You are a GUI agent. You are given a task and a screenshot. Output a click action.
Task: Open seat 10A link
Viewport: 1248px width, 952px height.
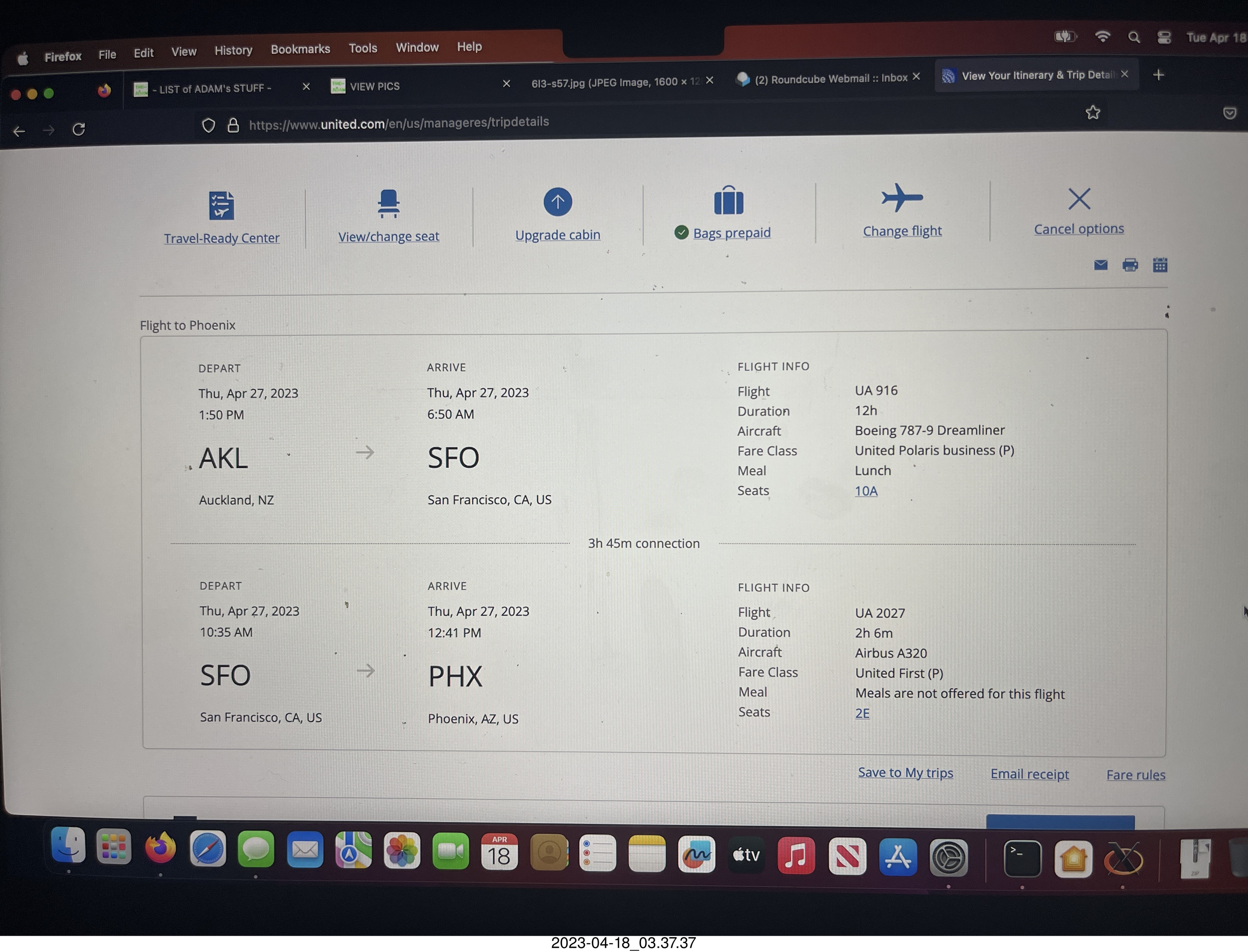(x=866, y=491)
